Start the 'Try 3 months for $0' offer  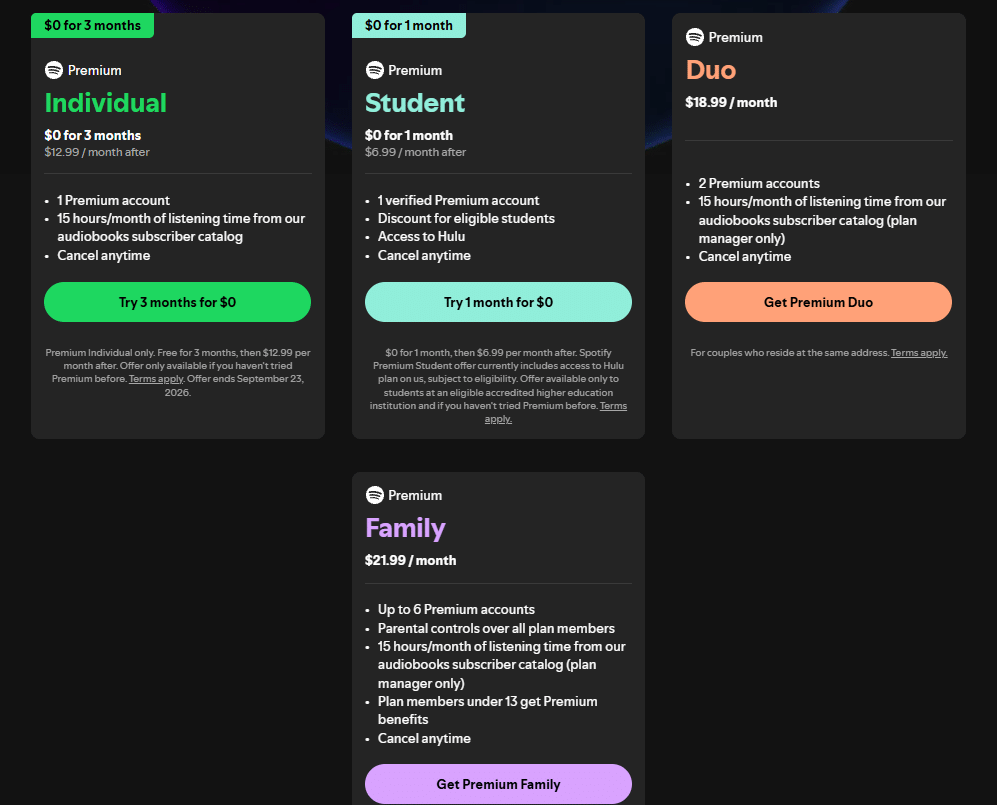pyautogui.click(x=177, y=302)
